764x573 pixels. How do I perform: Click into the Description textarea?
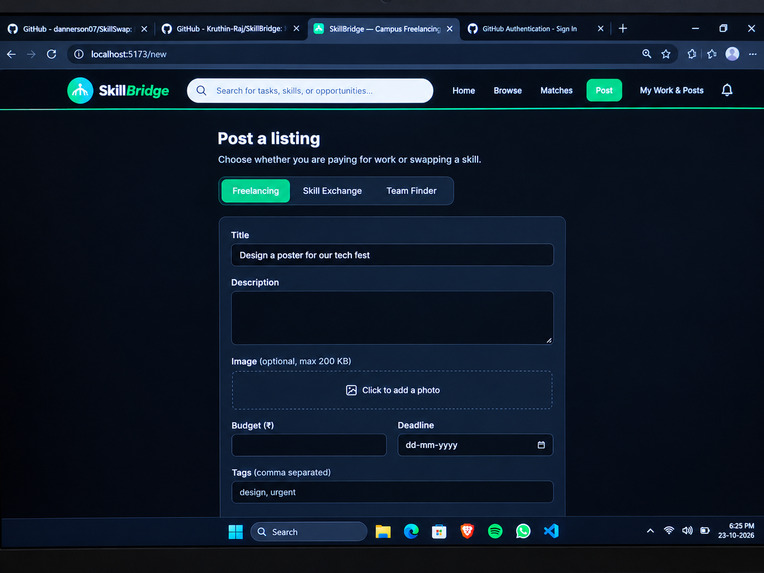click(392, 318)
